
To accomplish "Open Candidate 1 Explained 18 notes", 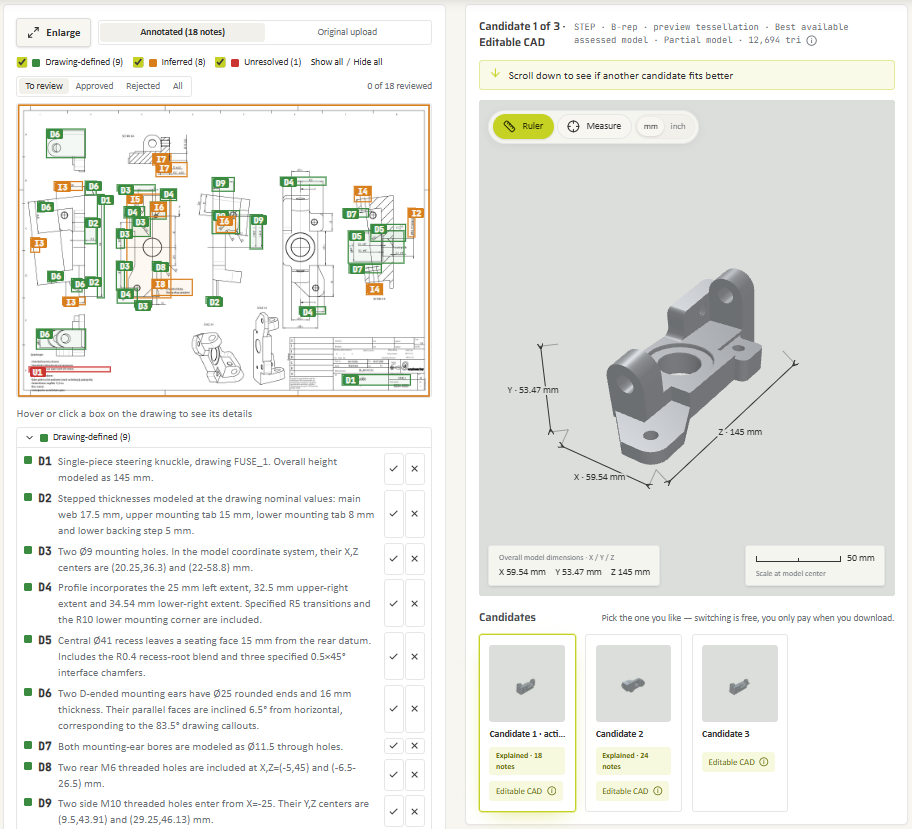I will [526, 761].
